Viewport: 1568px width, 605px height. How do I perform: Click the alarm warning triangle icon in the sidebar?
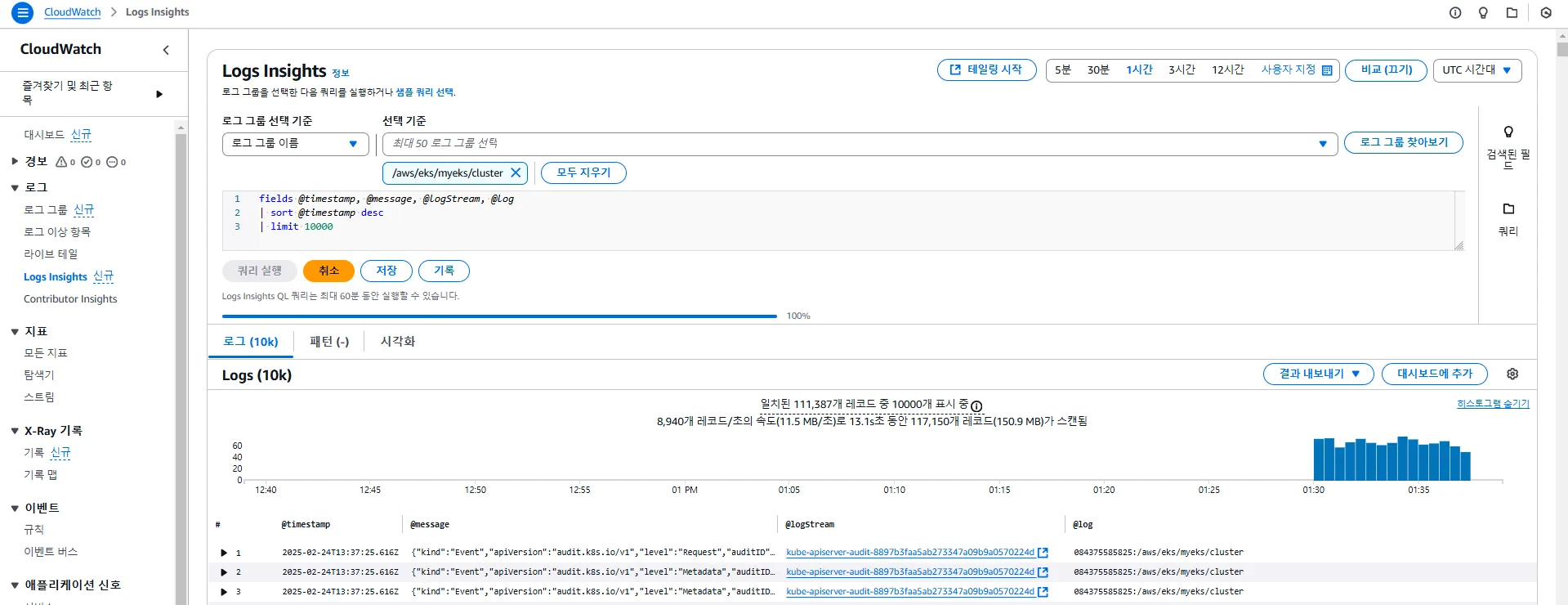[61, 162]
